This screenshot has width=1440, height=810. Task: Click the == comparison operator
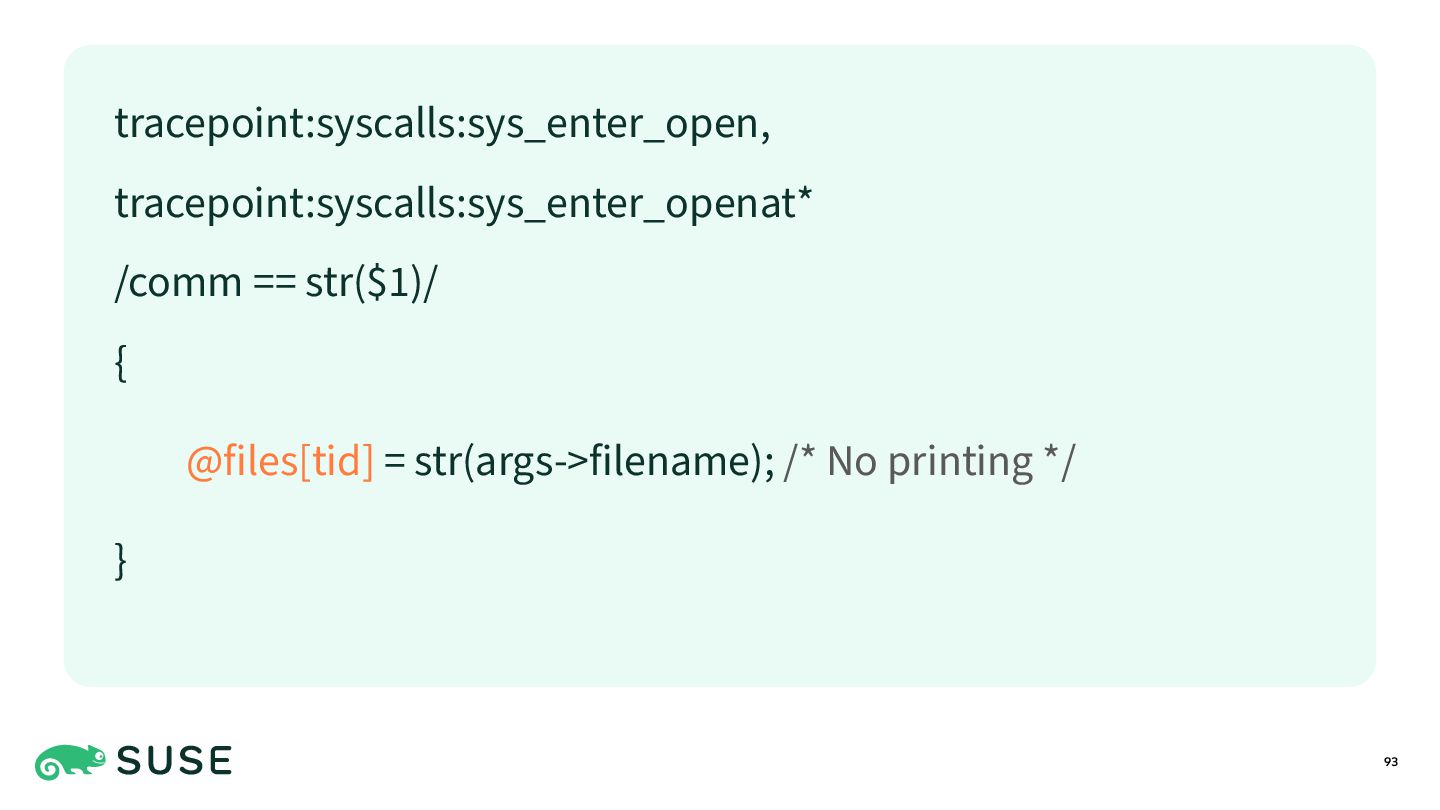273,285
